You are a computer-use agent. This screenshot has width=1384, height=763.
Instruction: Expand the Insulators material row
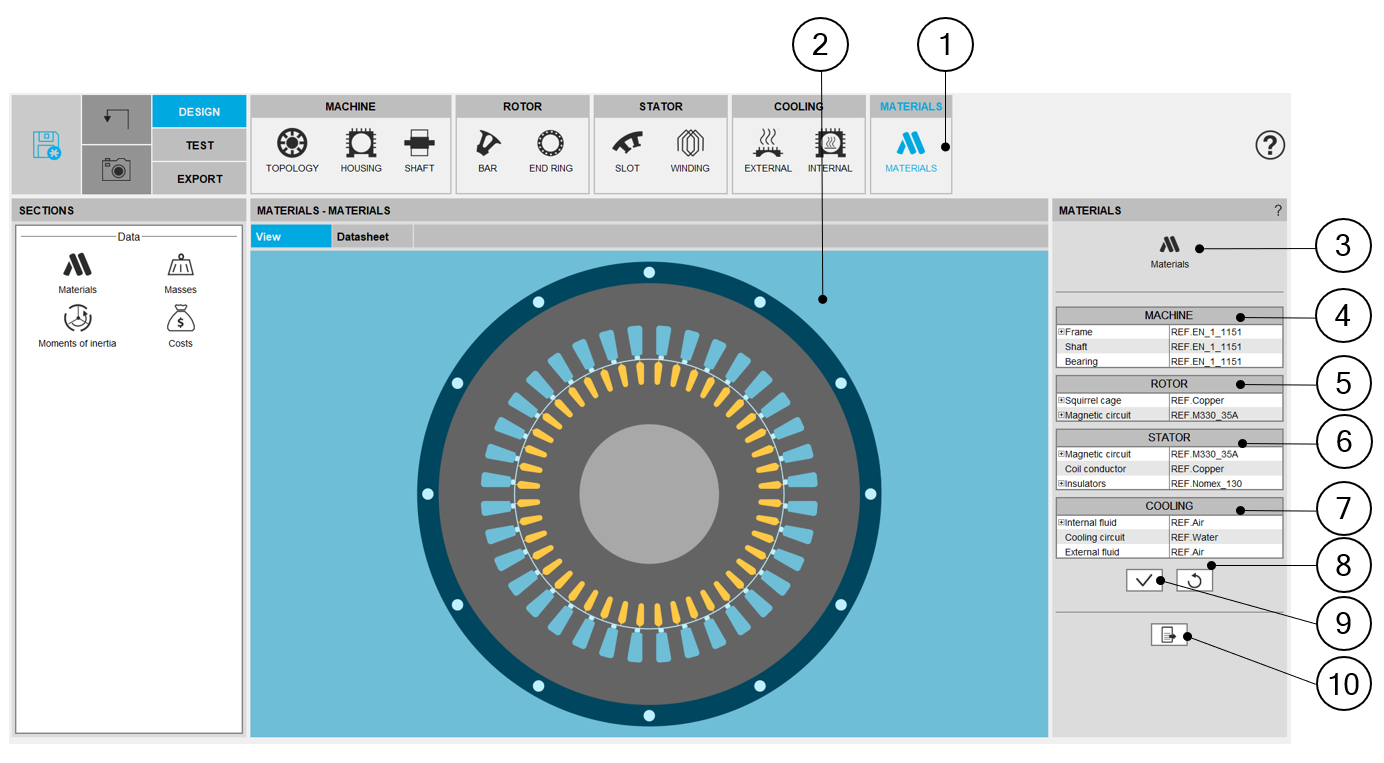tap(1061, 484)
